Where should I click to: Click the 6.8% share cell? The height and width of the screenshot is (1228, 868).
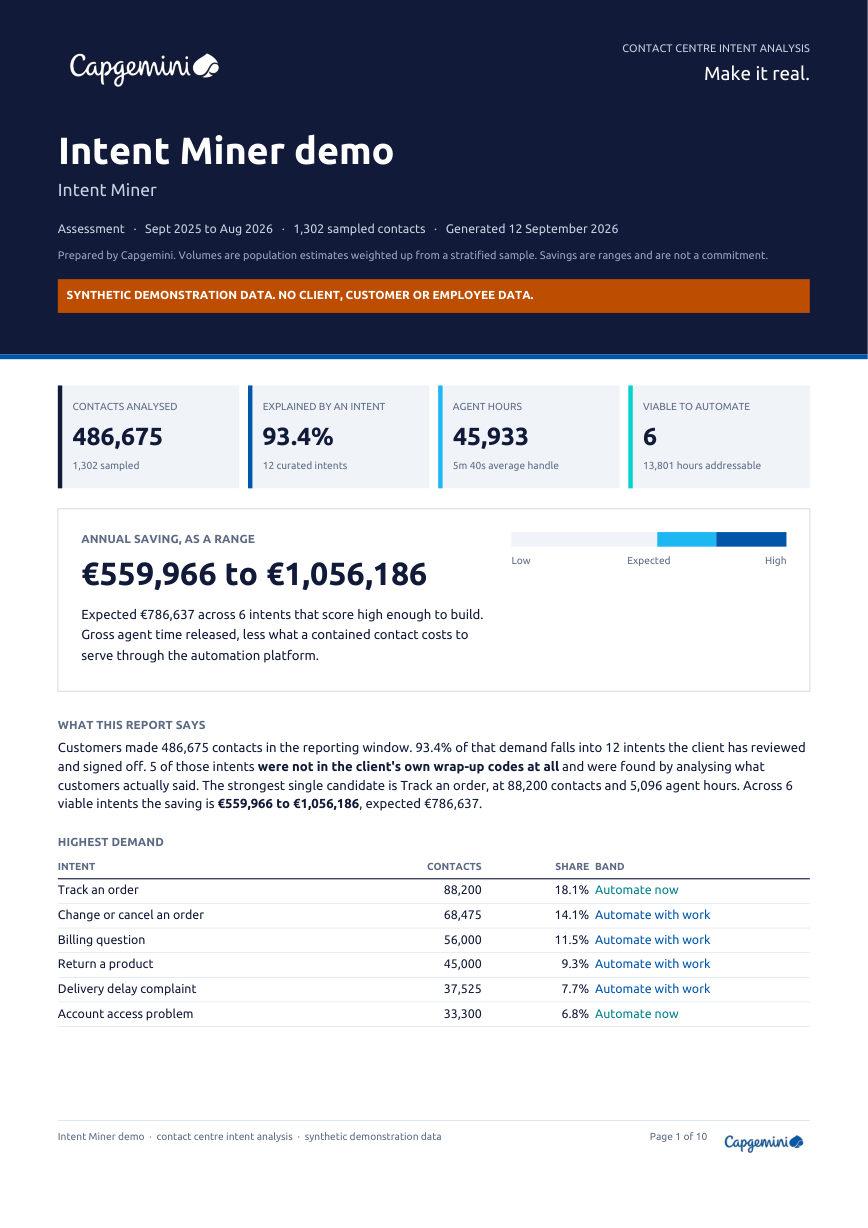click(x=575, y=1014)
